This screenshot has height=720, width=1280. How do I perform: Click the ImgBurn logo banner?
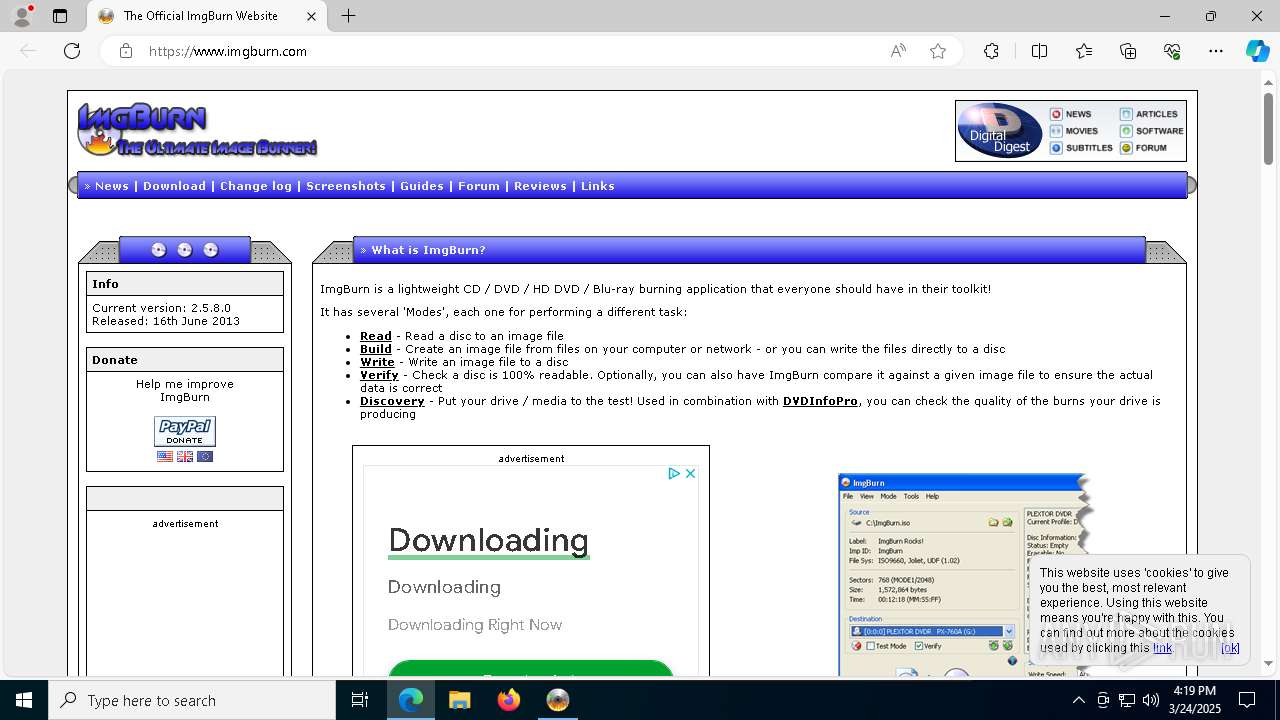[x=197, y=129]
